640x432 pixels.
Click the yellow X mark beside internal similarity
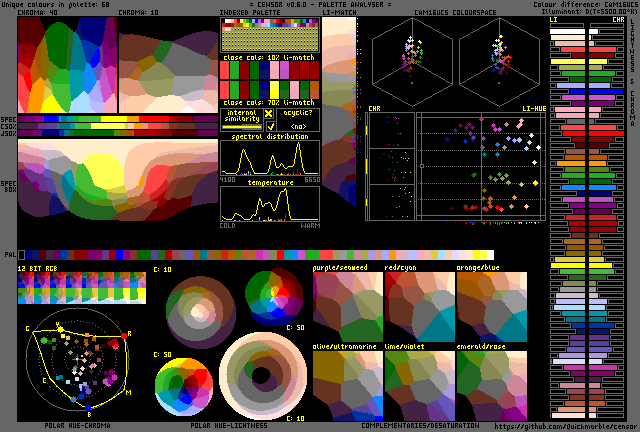pyautogui.click(x=269, y=114)
